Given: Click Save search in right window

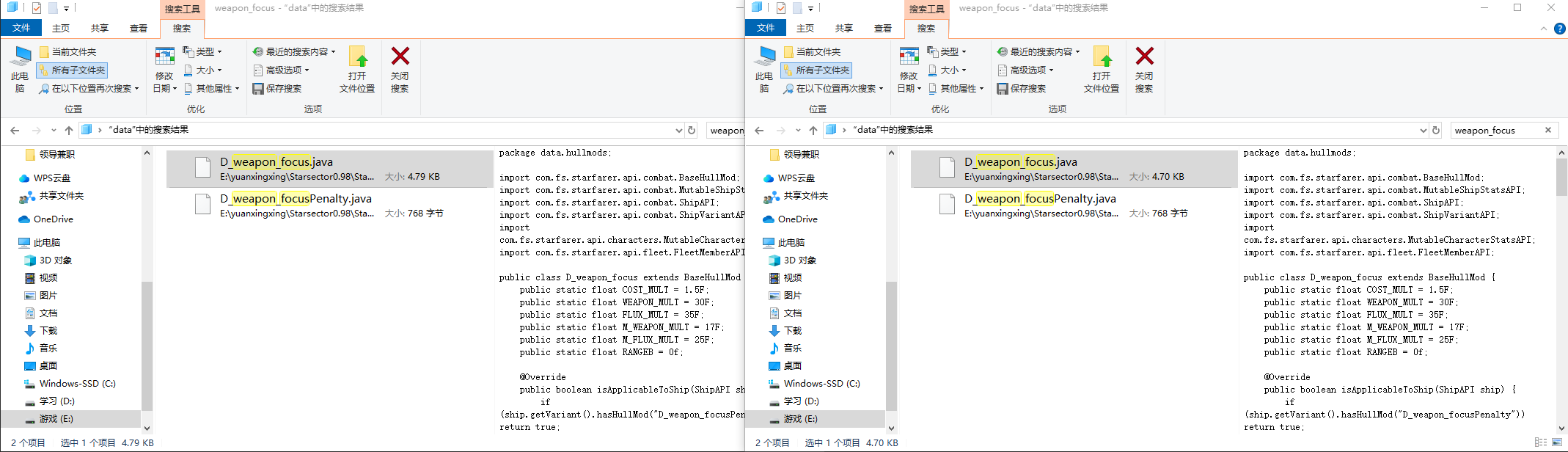Looking at the screenshot, I should [1022, 89].
